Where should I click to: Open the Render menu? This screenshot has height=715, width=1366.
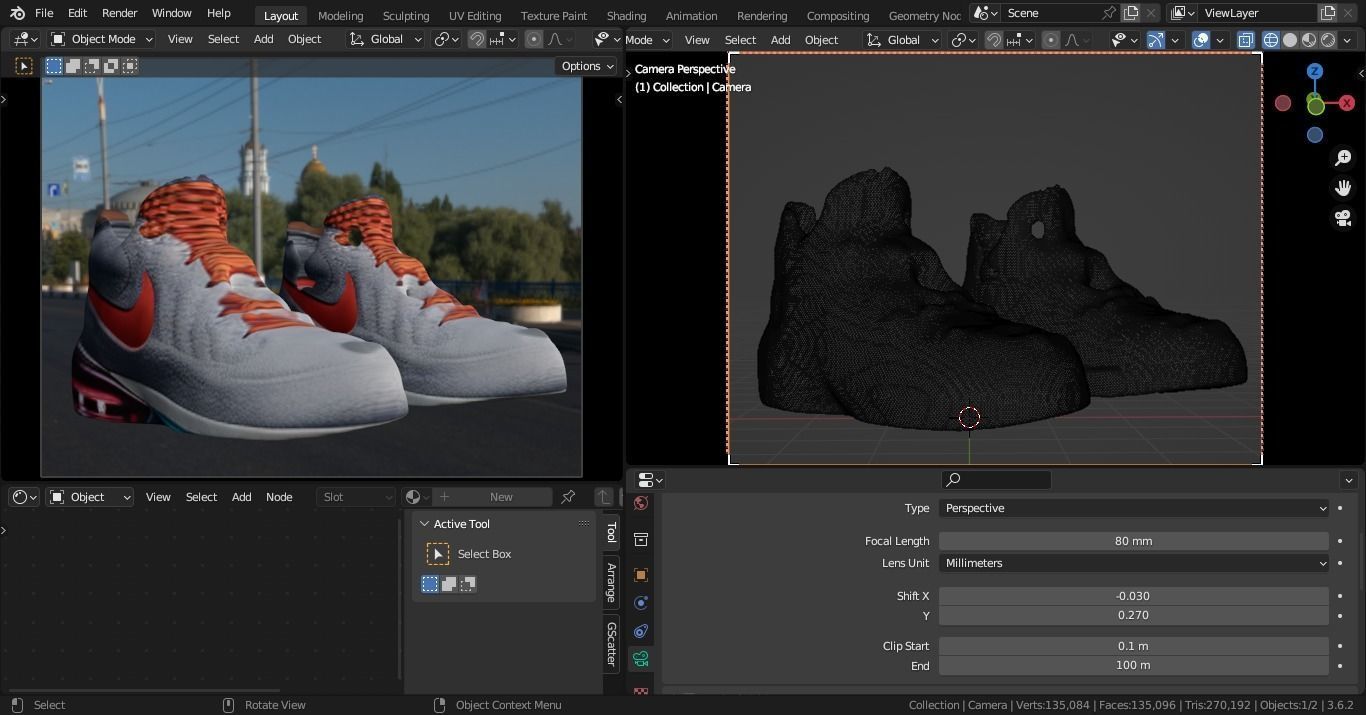coord(119,14)
